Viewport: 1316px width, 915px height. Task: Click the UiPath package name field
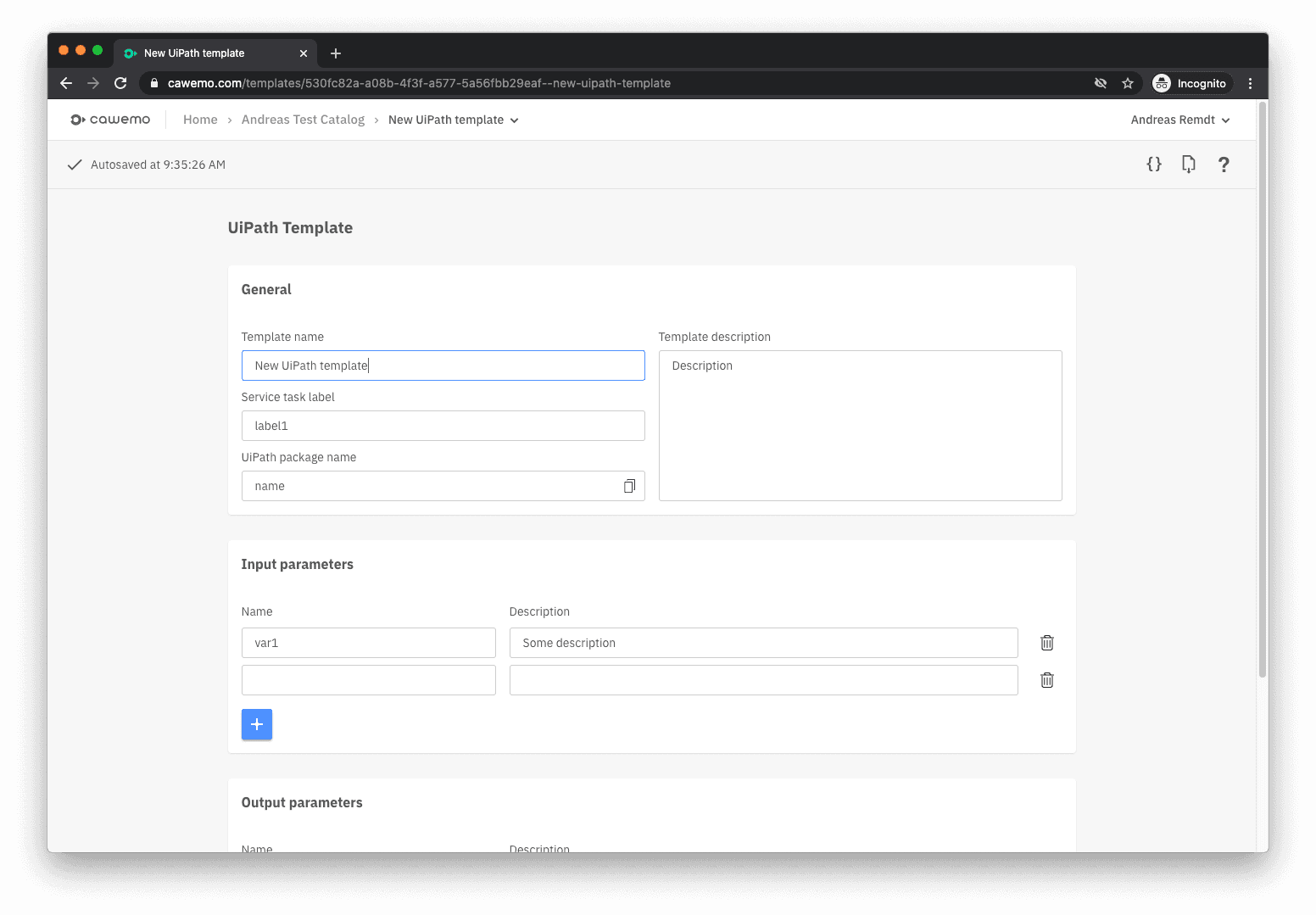click(443, 486)
